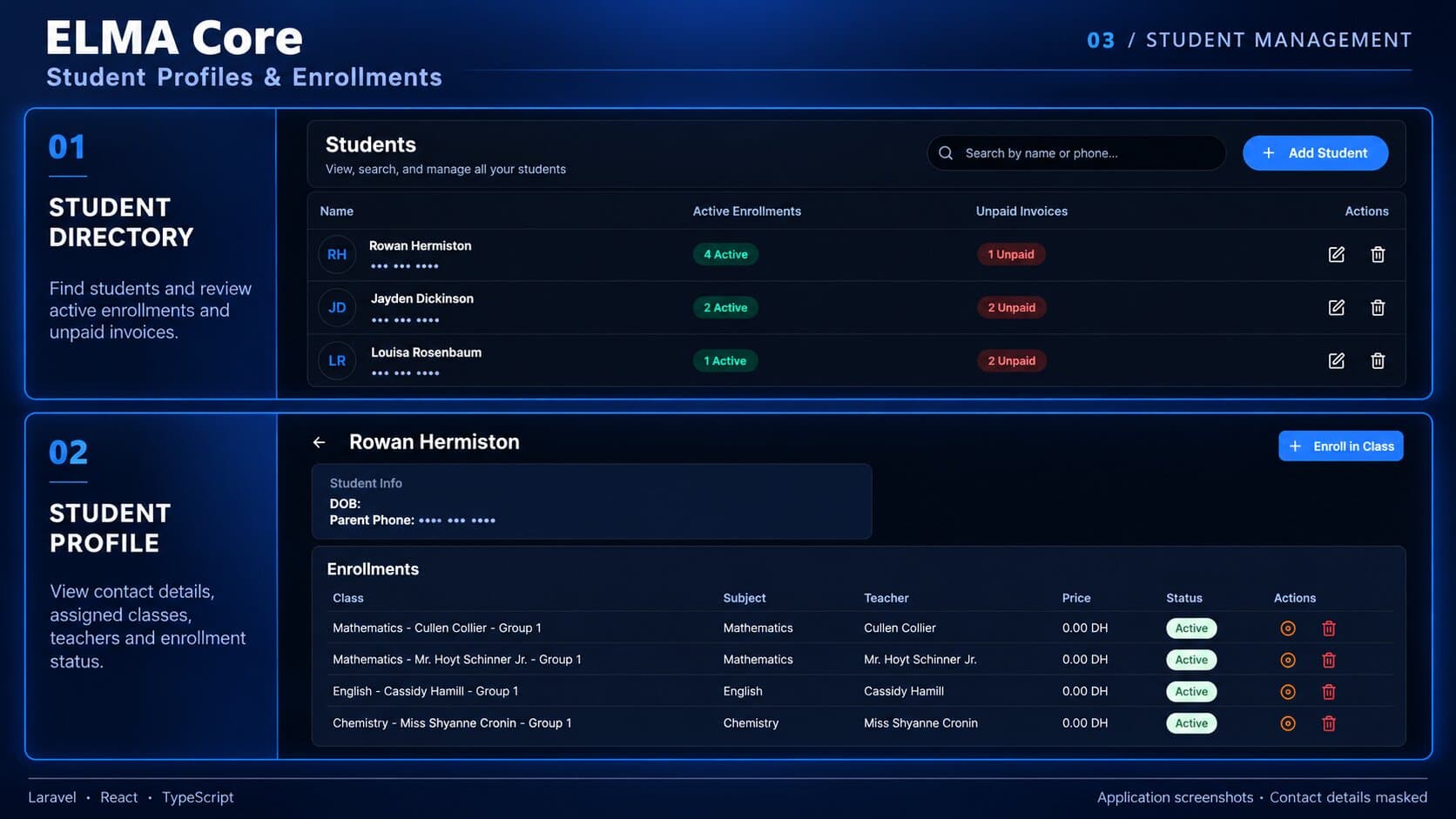Open the edit icon for Jayden Dickinson

point(1336,307)
